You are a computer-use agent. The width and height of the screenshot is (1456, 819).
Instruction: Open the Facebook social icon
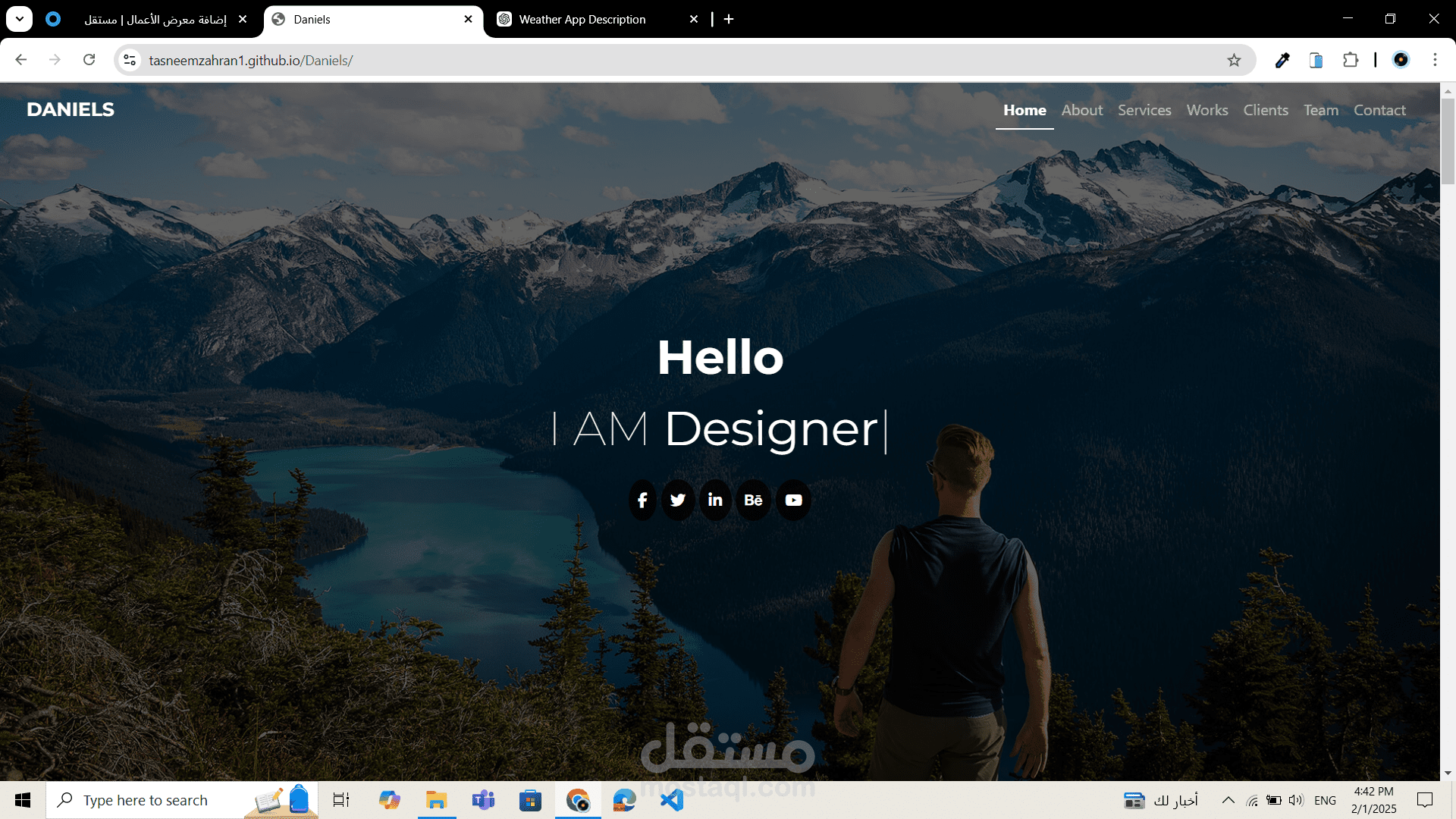[642, 500]
